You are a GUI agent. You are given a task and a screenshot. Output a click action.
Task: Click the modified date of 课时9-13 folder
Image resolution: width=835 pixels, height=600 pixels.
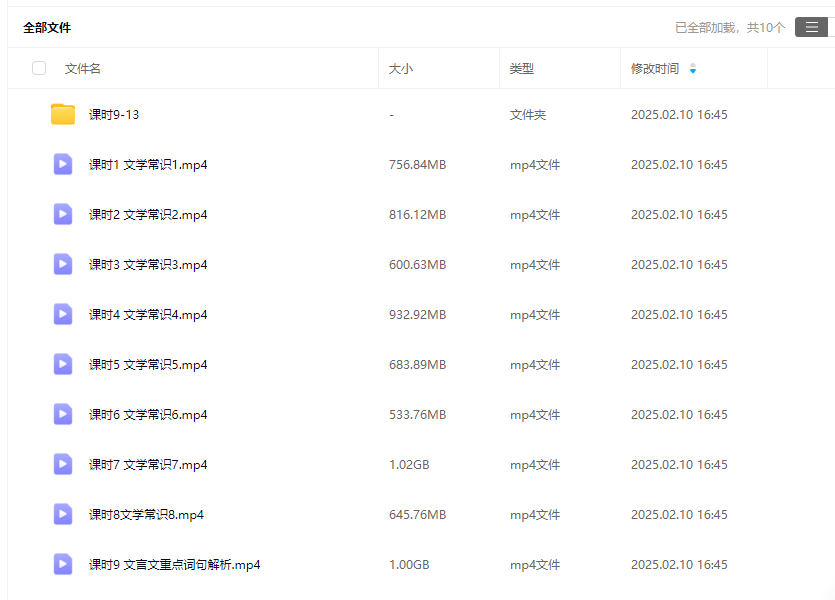tap(679, 115)
